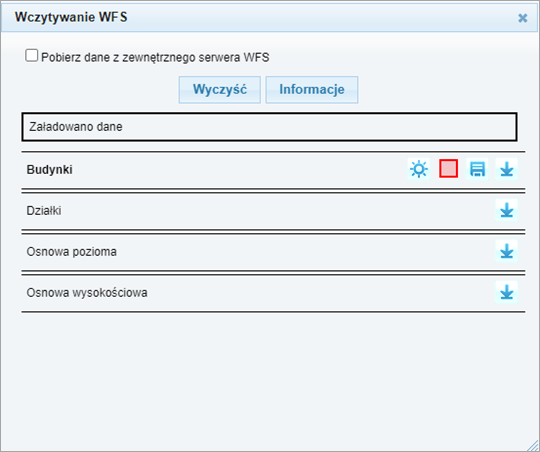Viewport: 540px width, 452px height.
Task: Download the Działki layer data
Action: coord(507,210)
